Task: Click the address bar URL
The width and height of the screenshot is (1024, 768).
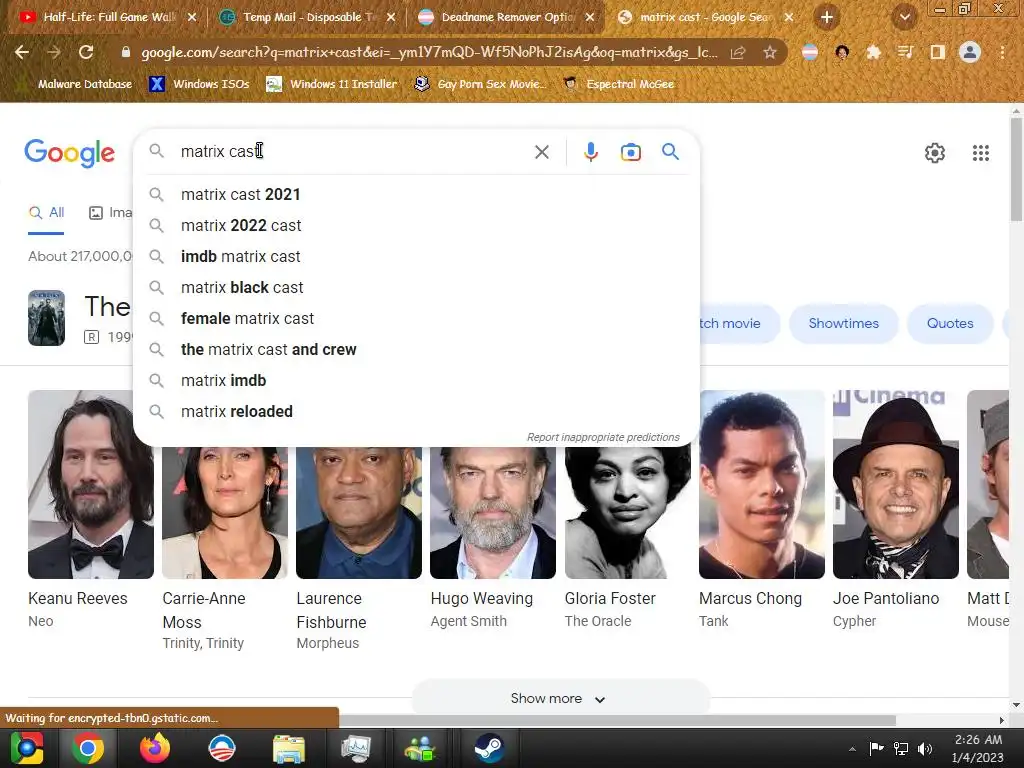Action: pyautogui.click(x=429, y=52)
